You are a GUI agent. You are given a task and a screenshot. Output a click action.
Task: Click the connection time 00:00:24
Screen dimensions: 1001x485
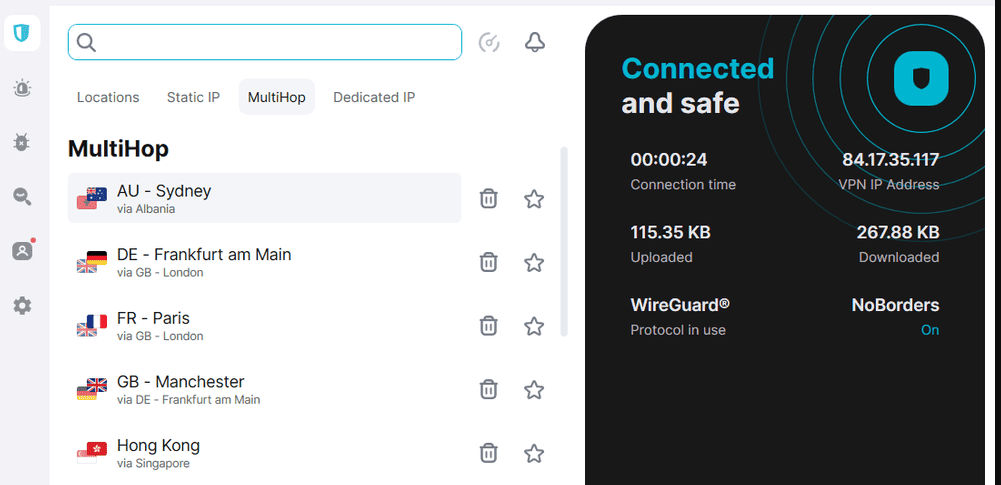point(668,159)
